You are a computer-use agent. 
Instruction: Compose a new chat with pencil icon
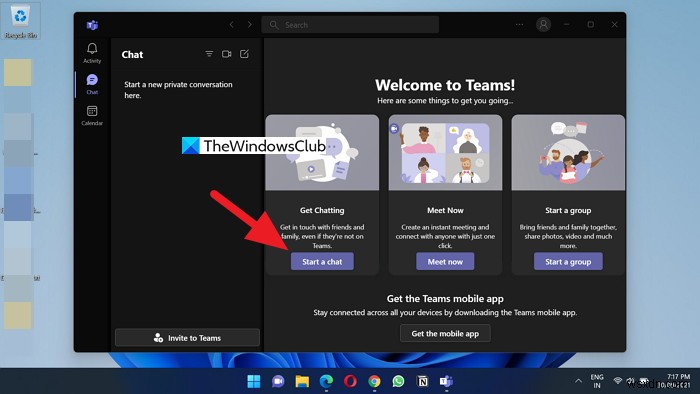pyautogui.click(x=244, y=54)
